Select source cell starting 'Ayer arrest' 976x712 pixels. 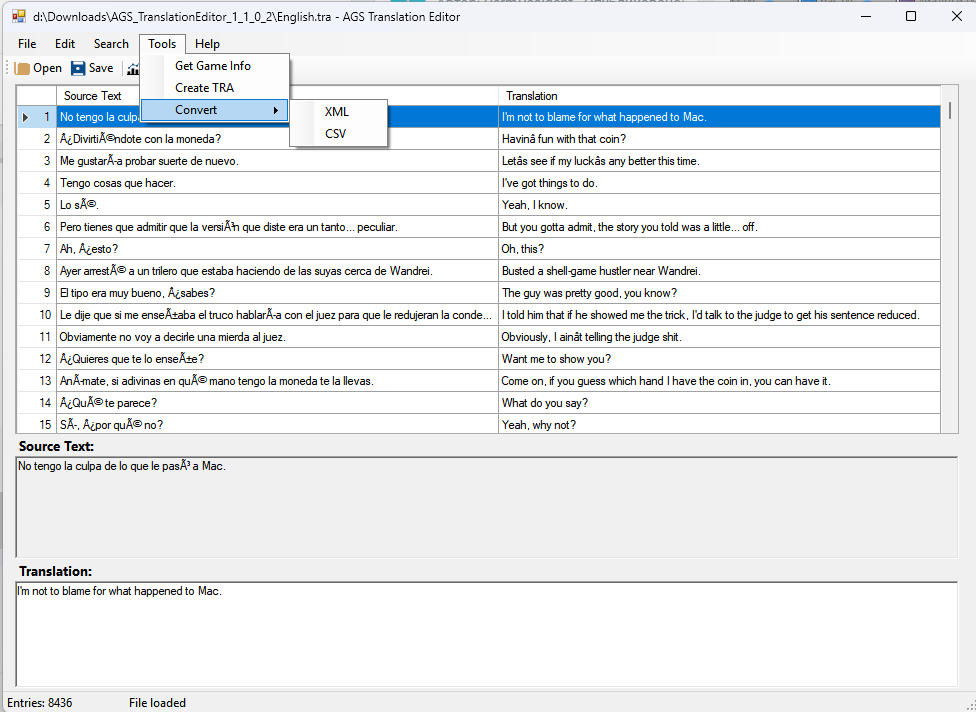pyautogui.click(x=278, y=271)
